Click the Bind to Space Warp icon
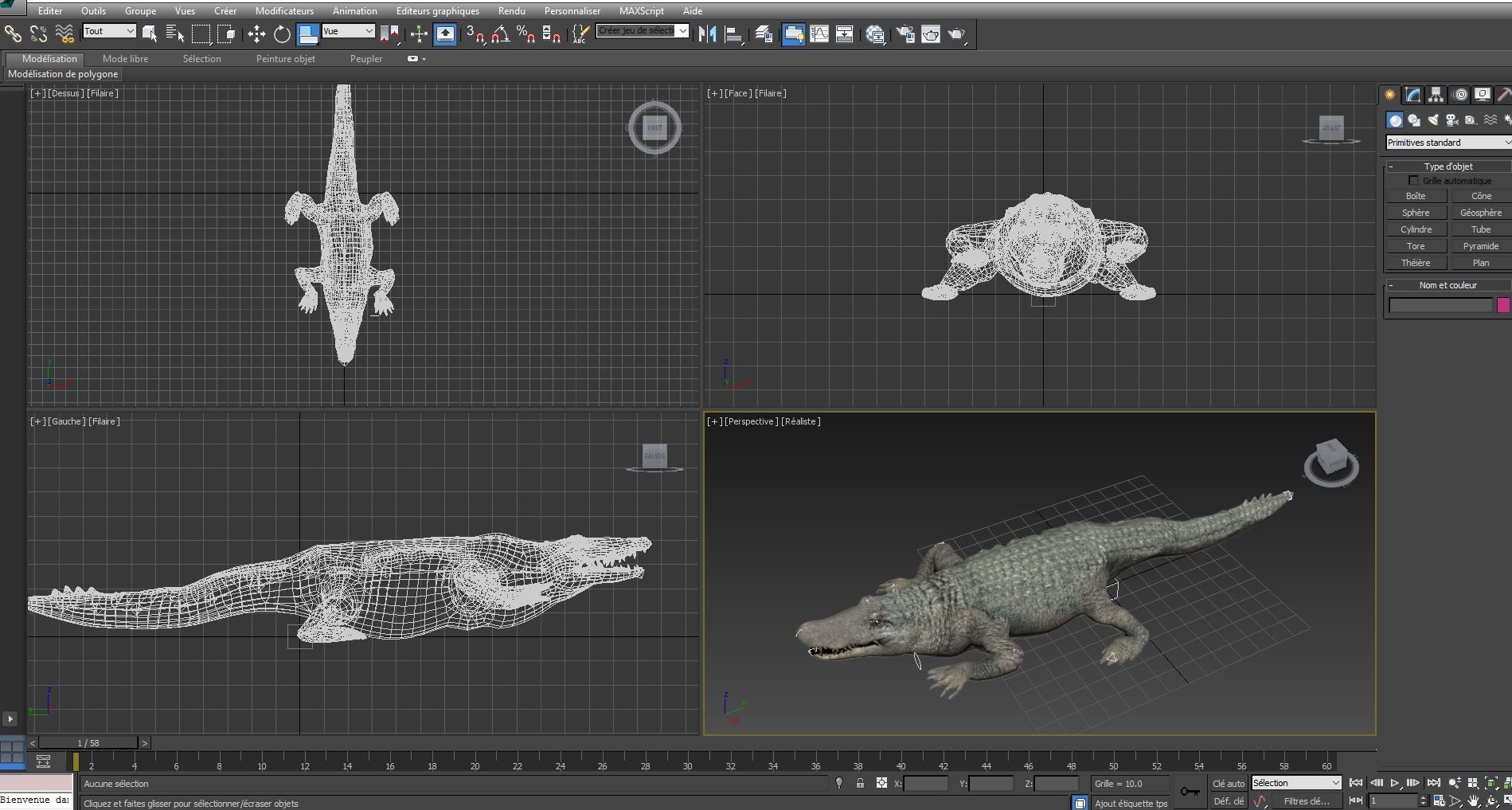This screenshot has height=810, width=1512. 64,33
